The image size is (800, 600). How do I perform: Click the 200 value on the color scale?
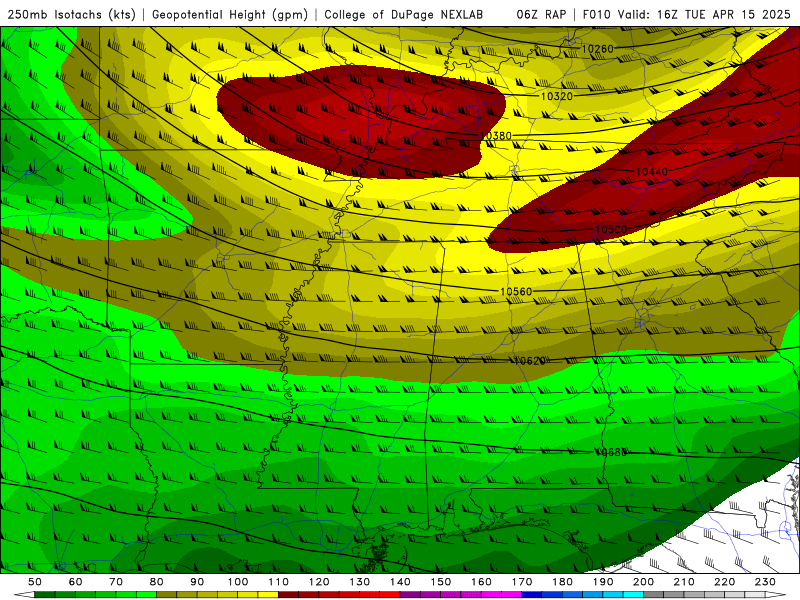pyautogui.click(x=643, y=582)
